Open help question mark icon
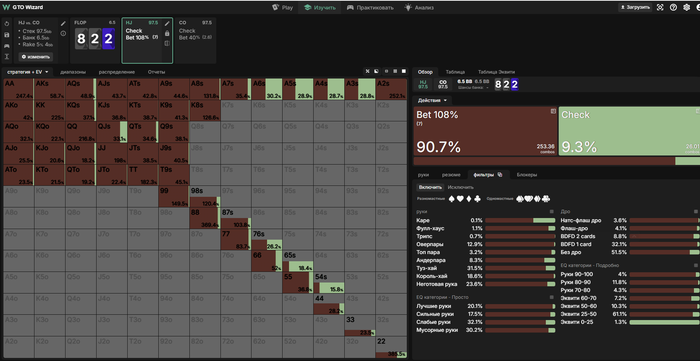700x361 pixels. 673,8
